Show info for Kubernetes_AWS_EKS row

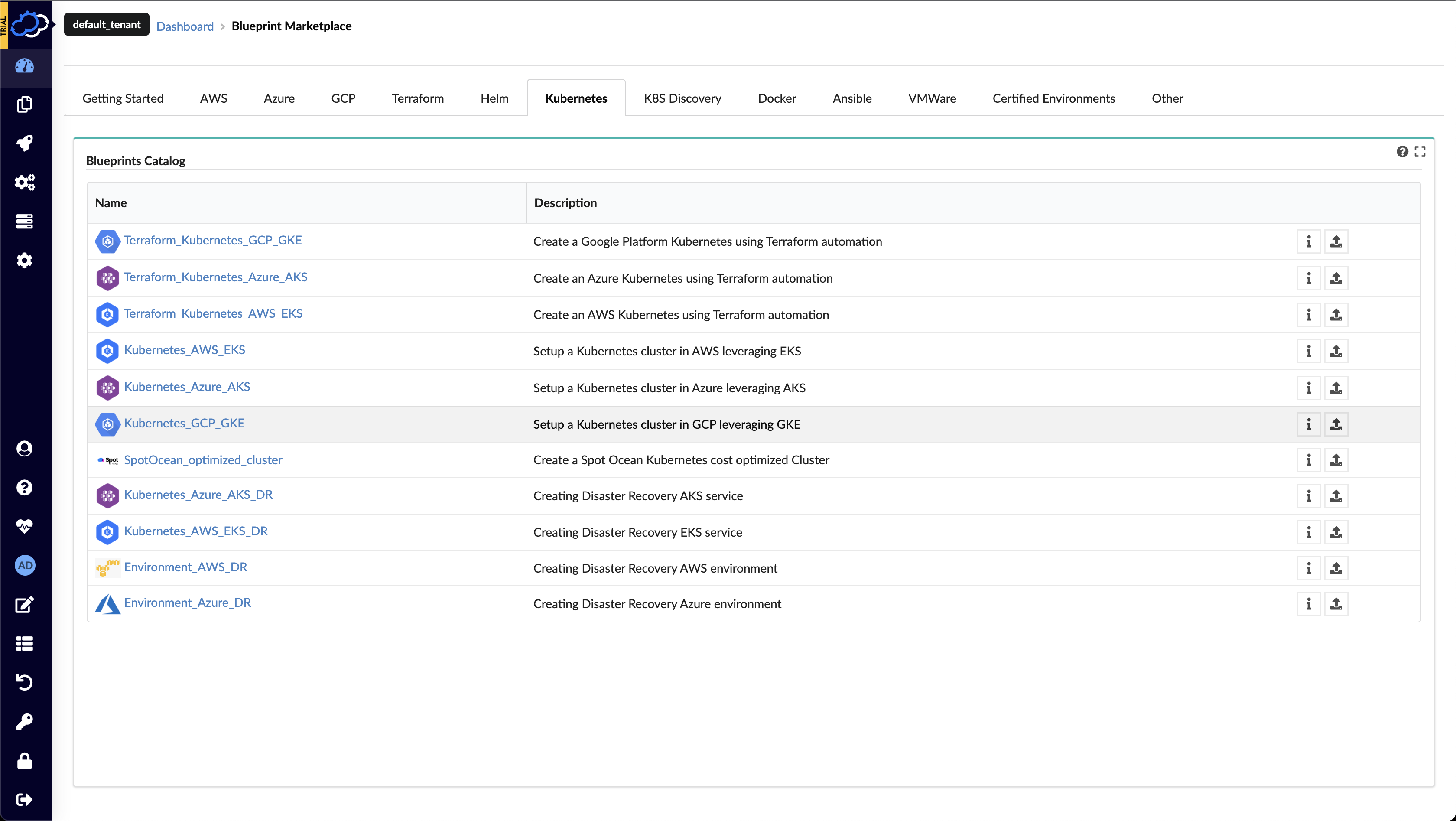pyautogui.click(x=1309, y=351)
